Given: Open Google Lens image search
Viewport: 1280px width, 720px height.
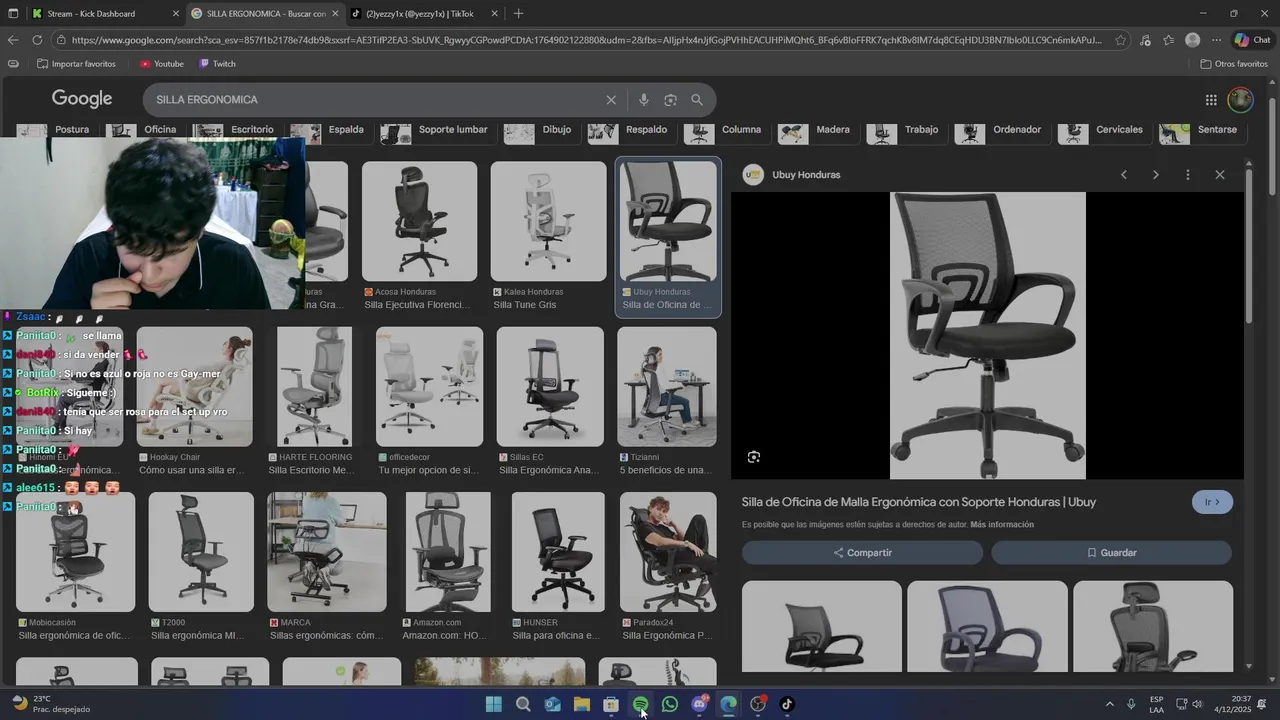Looking at the screenshot, I should [x=670, y=100].
